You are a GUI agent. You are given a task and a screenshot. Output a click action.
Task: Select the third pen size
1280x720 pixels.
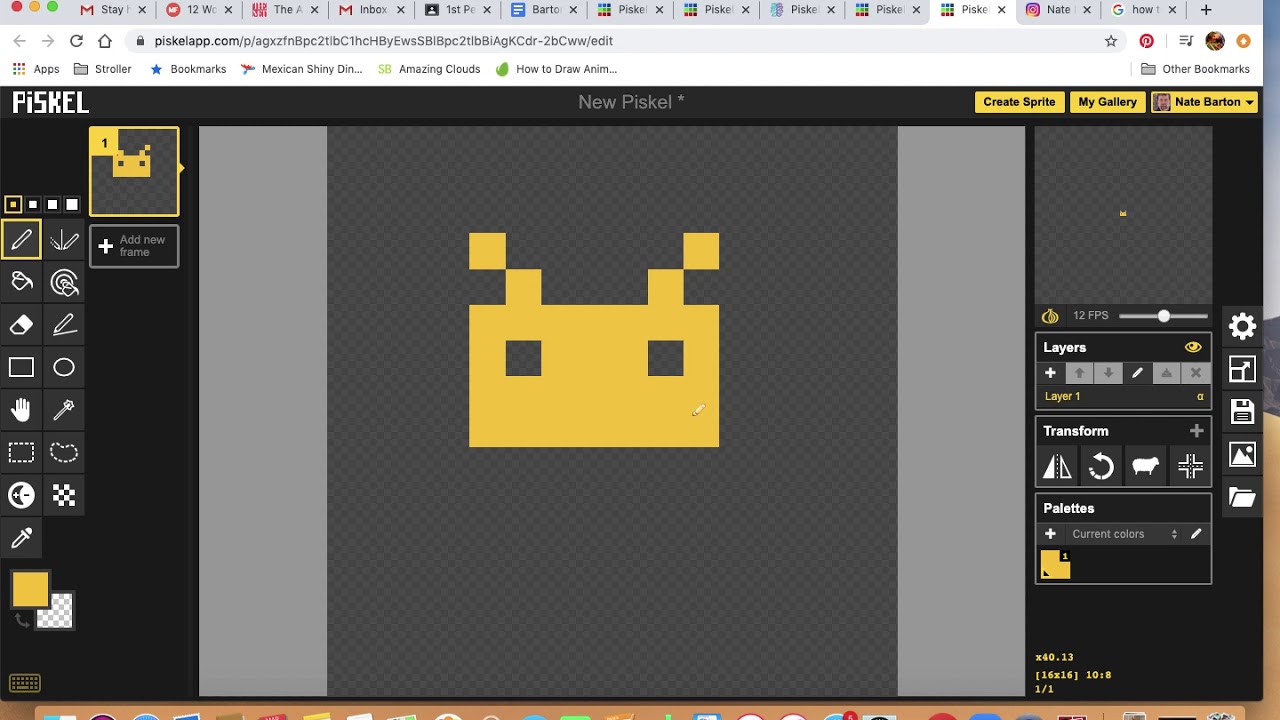52,204
